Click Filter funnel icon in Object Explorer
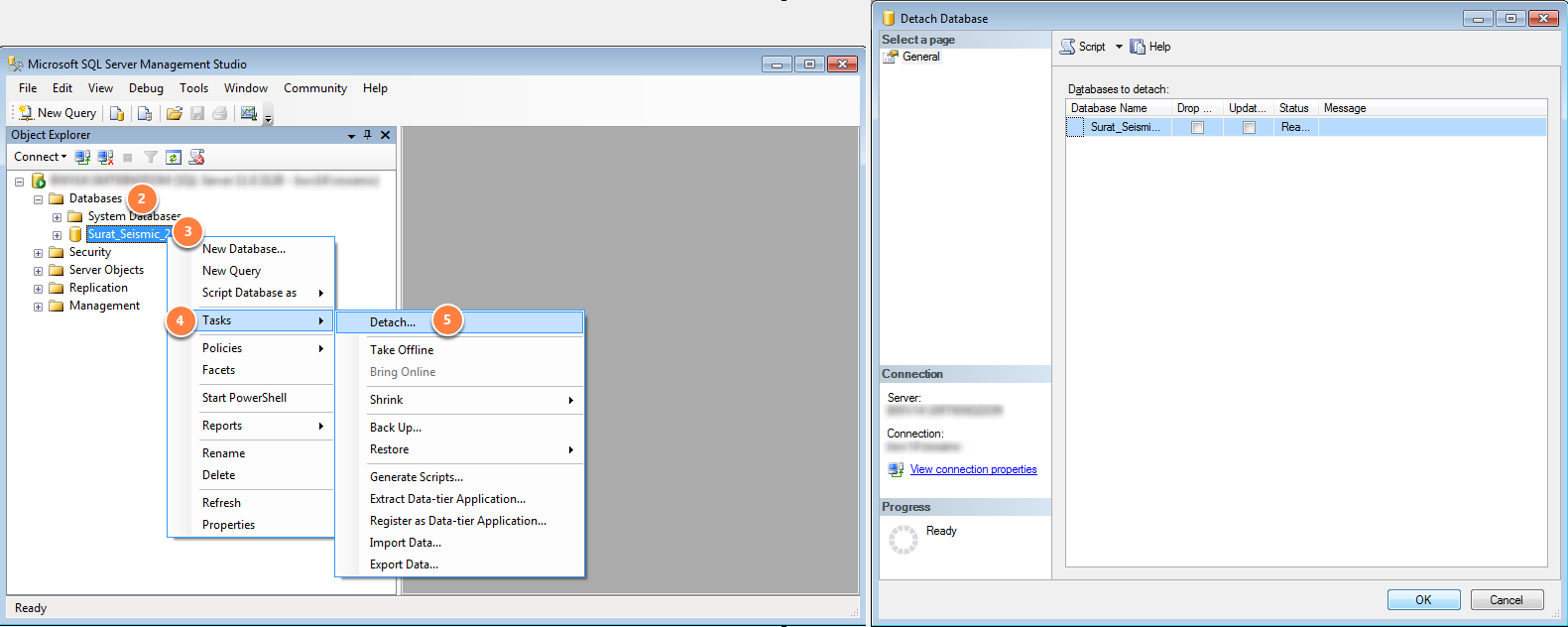1568x627 pixels. 151,157
